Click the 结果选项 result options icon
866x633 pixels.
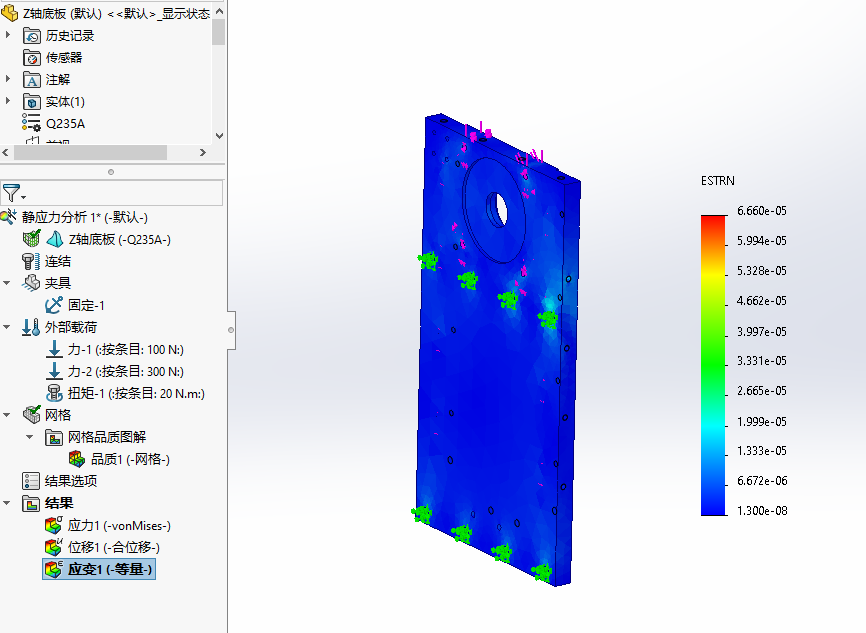(31, 481)
